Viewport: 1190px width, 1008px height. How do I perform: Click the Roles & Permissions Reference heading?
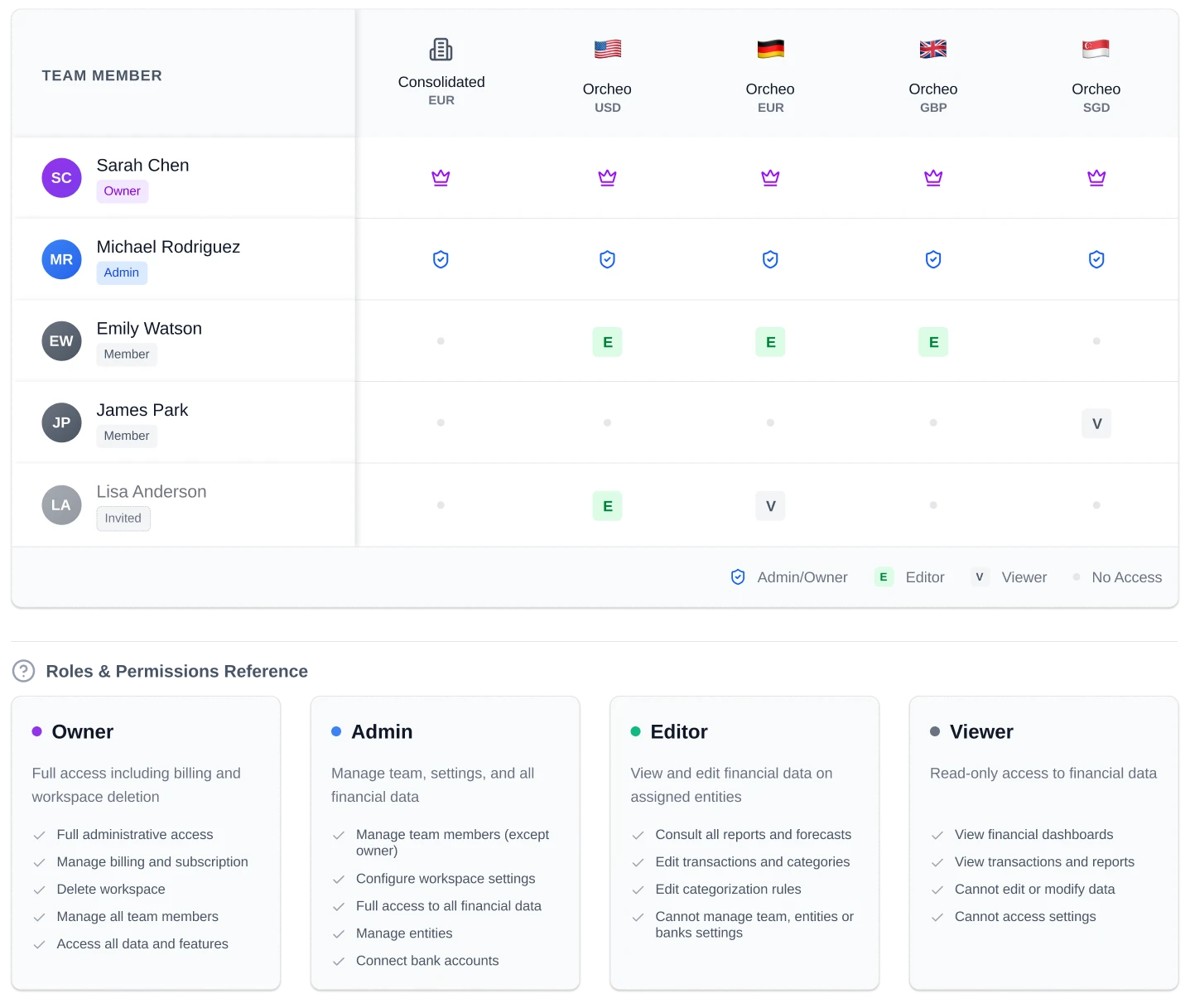(177, 671)
